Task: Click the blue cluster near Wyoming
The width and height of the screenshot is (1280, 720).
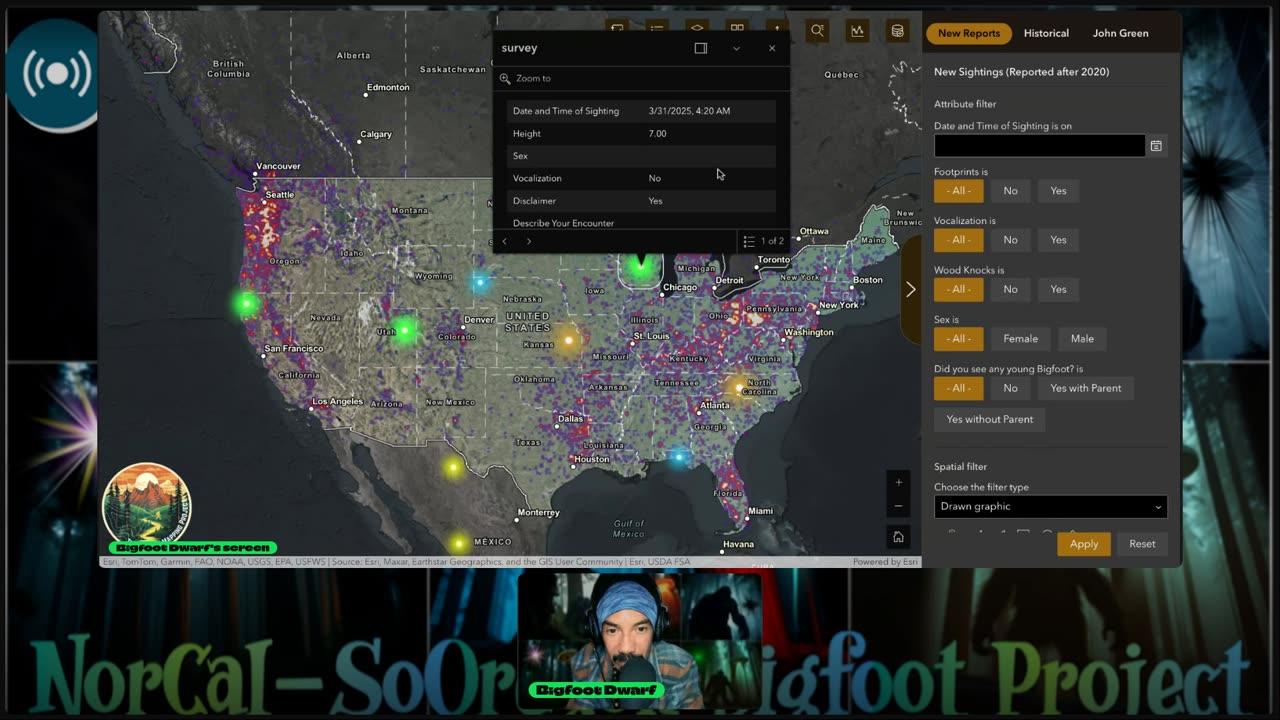Action: tap(480, 282)
